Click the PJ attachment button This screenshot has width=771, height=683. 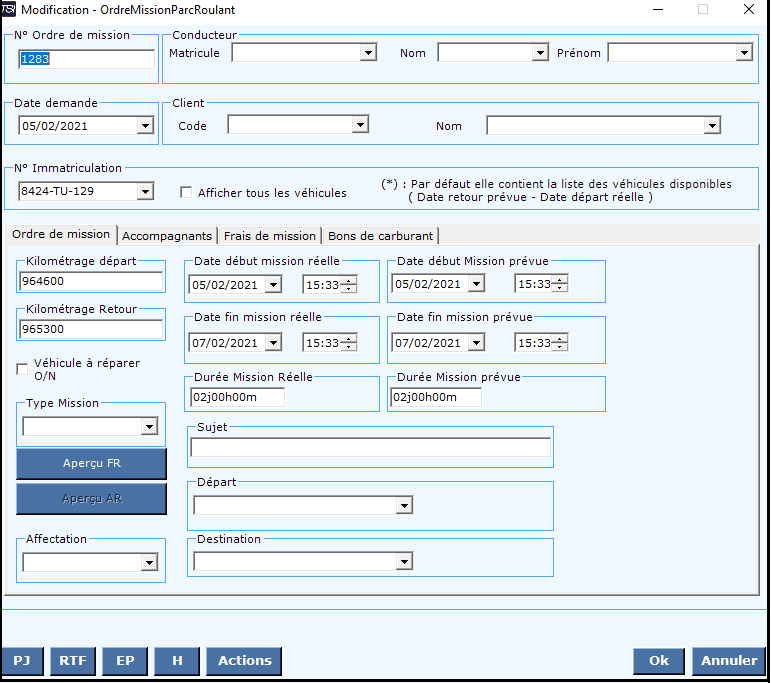pyautogui.click(x=22, y=660)
